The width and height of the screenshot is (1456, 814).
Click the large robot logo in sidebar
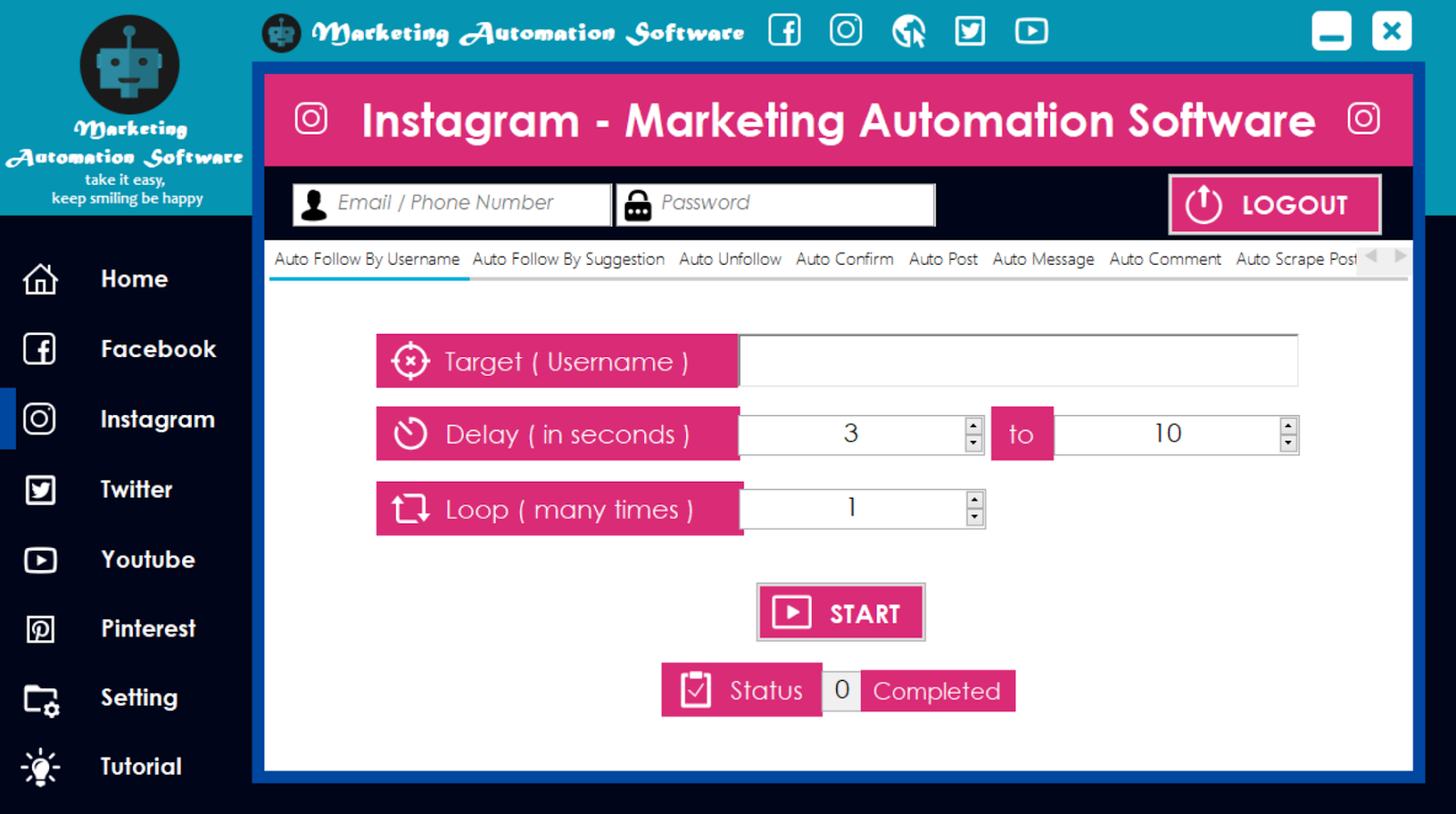(x=129, y=65)
